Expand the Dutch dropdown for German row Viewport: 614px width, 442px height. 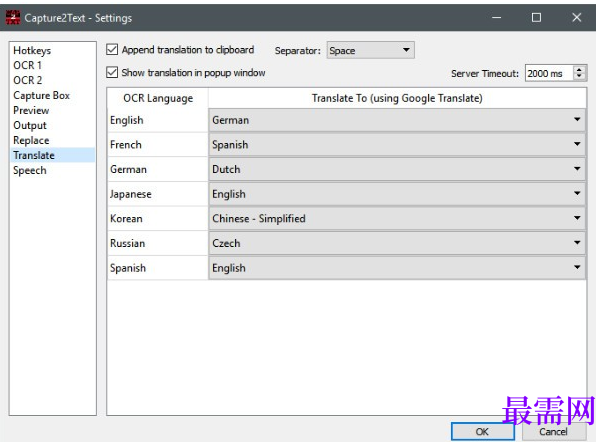coord(397,169)
